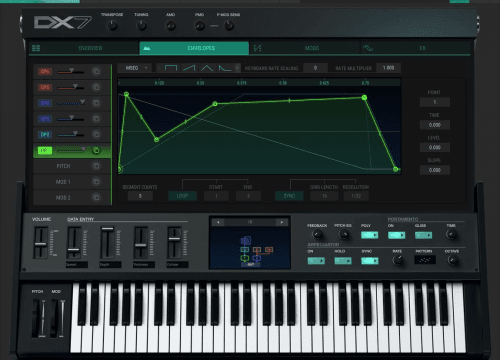Image resolution: width=500 pixels, height=360 pixels.
Task: Click the Tuning knob
Action: [x=141, y=26]
